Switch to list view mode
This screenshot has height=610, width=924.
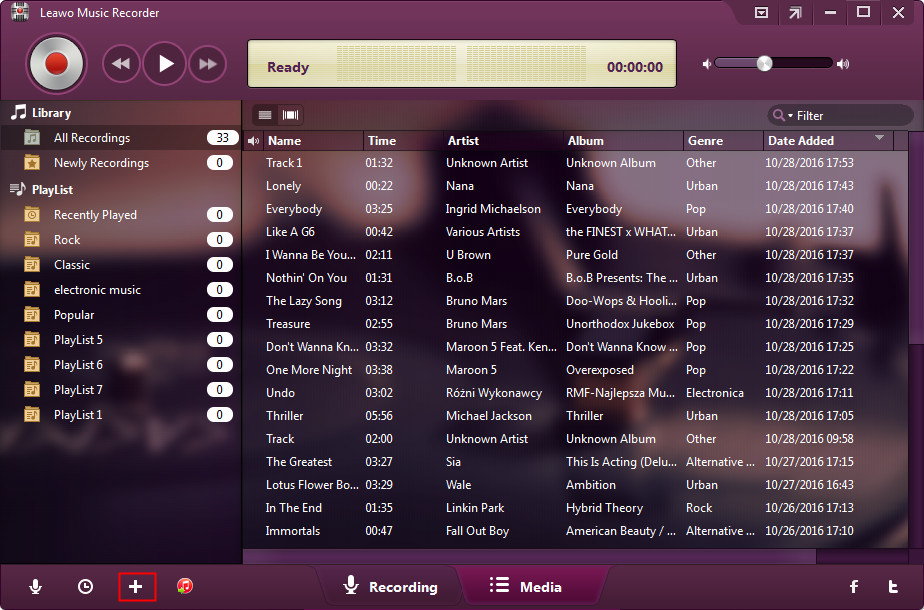(265, 115)
